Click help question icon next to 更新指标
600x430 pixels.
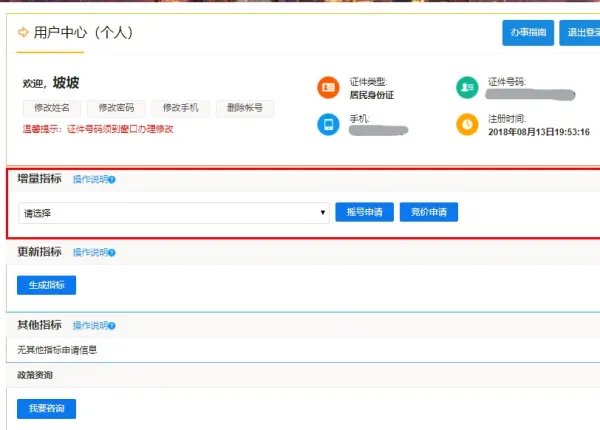111,252
